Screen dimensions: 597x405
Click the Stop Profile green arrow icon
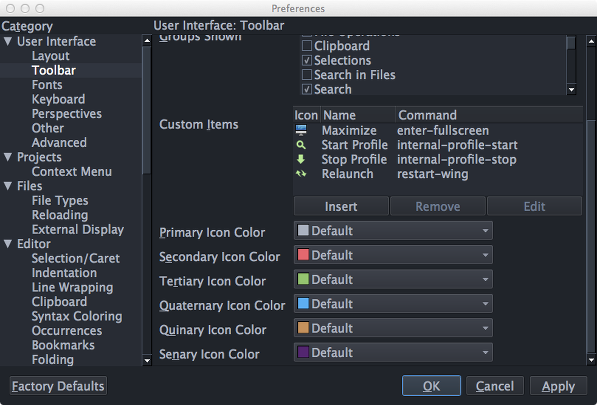tap(301, 159)
